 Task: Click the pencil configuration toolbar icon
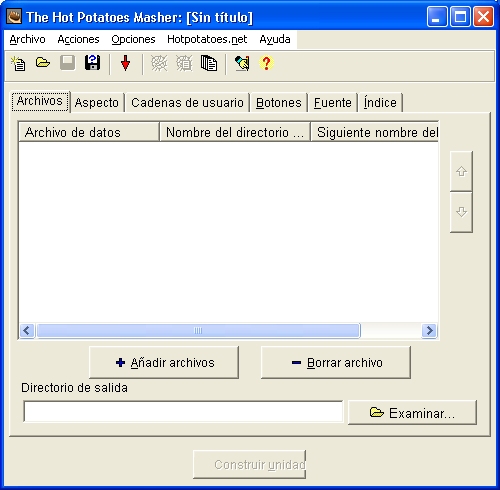pos(242,63)
